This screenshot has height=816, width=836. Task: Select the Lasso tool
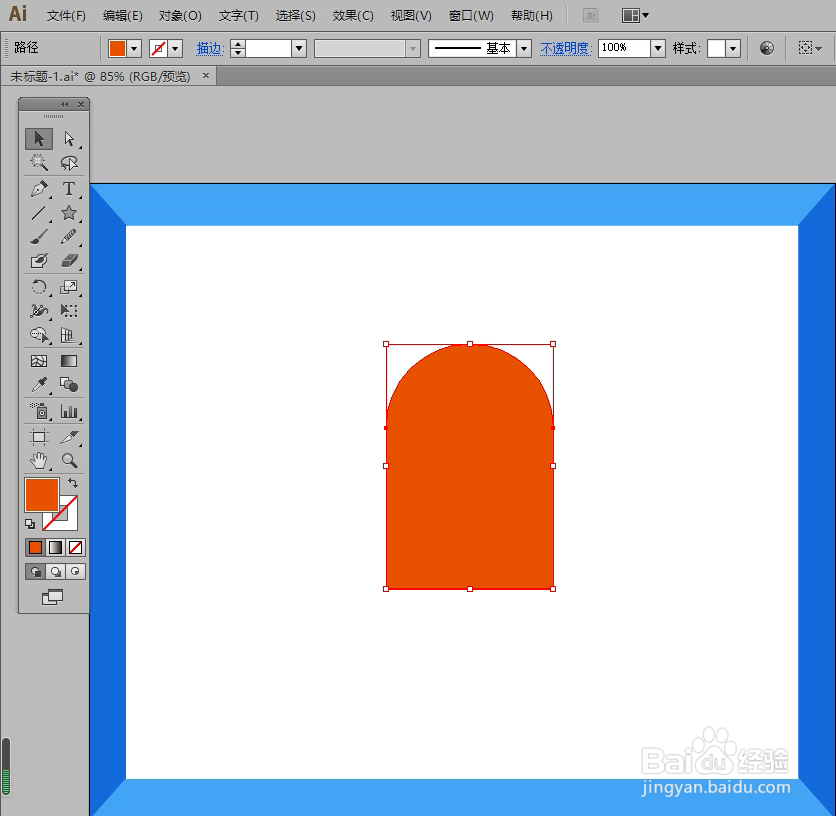click(x=69, y=162)
